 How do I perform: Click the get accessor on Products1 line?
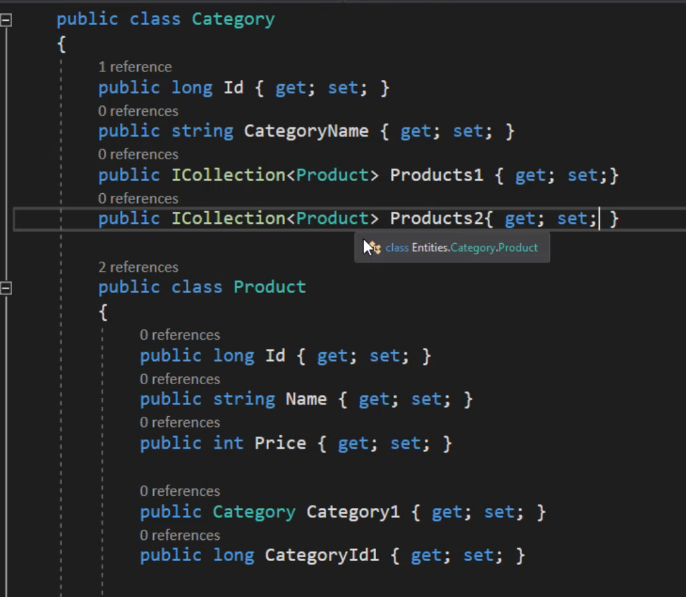tap(530, 175)
